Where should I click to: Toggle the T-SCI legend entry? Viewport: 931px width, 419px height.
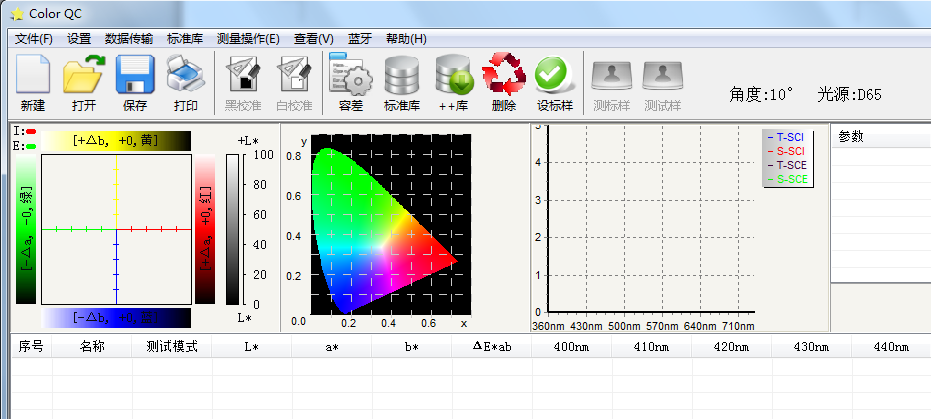787,137
